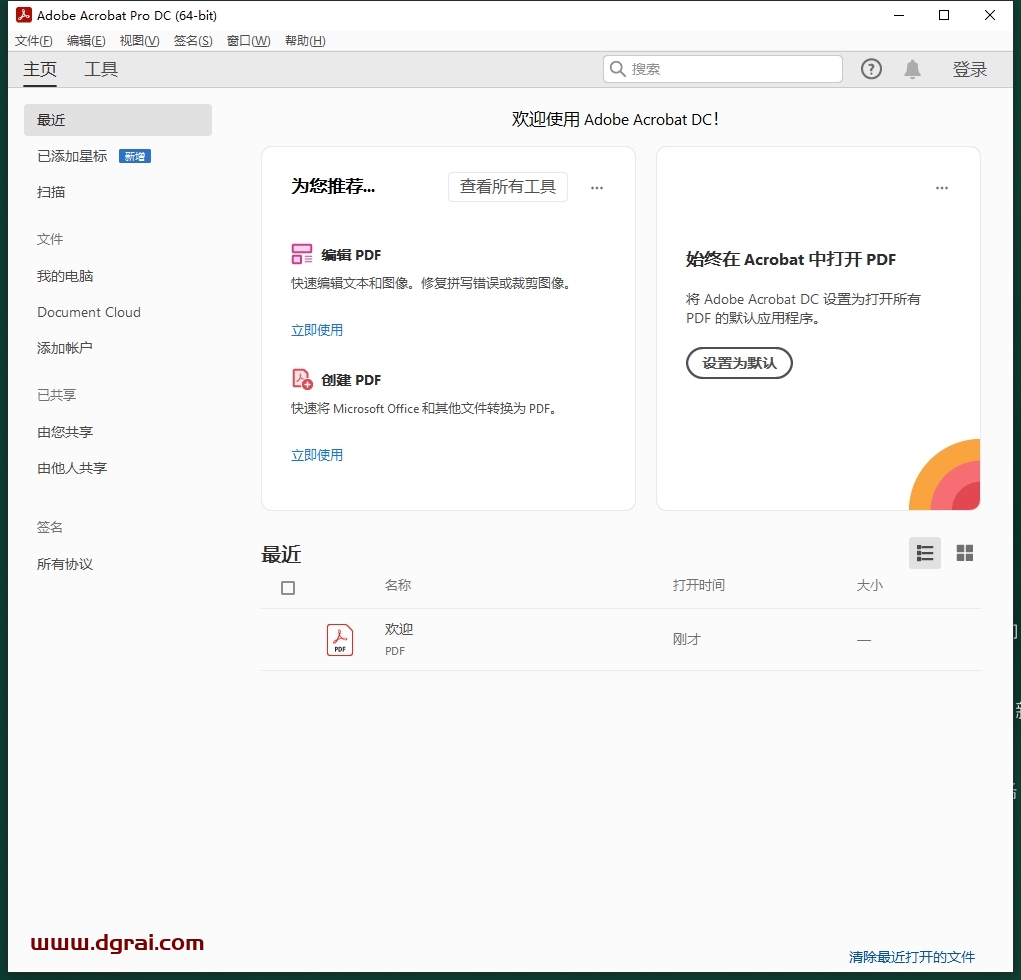Viewport: 1021px width, 980px height.
Task: Click the help question mark icon
Action: point(871,69)
